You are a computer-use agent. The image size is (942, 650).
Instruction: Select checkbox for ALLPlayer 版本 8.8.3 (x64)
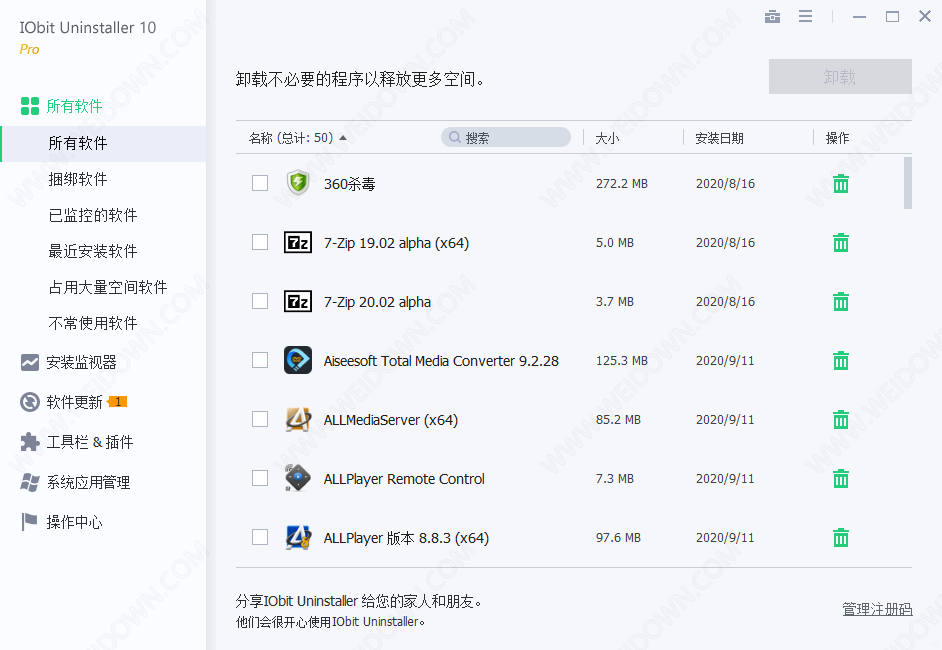(260, 537)
